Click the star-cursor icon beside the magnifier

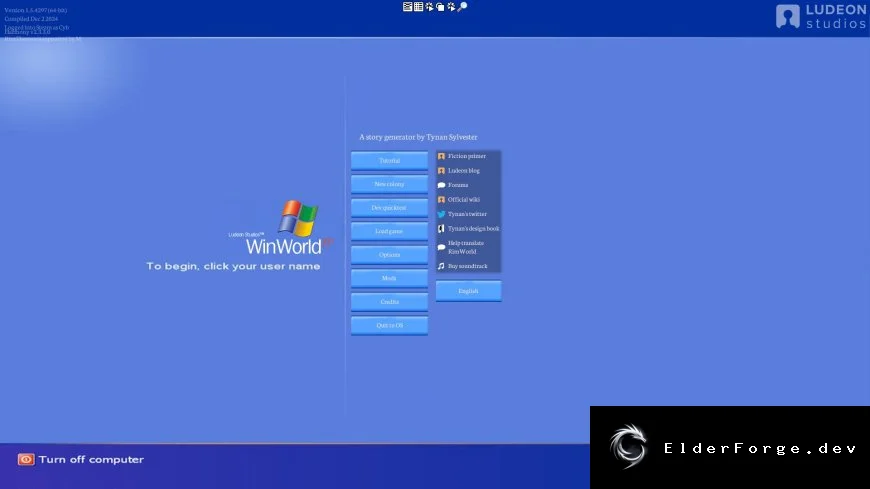point(451,7)
